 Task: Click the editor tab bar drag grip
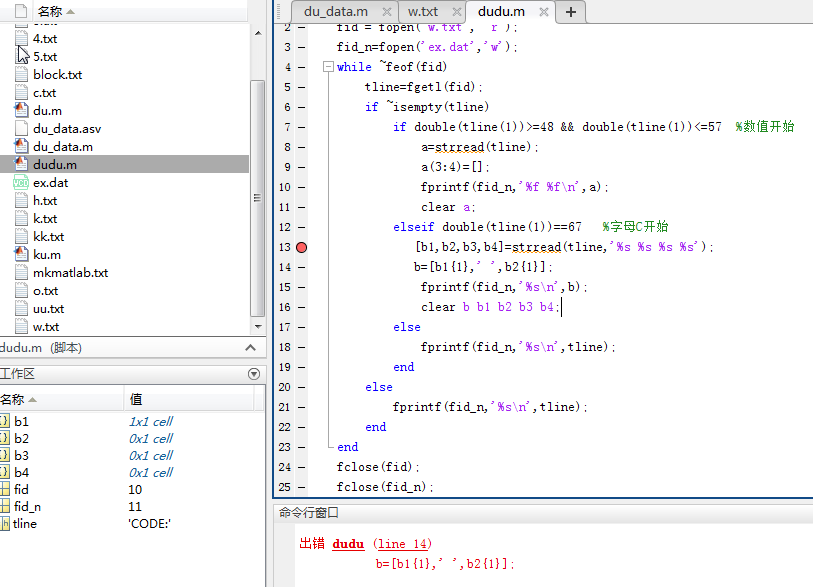pos(279,11)
